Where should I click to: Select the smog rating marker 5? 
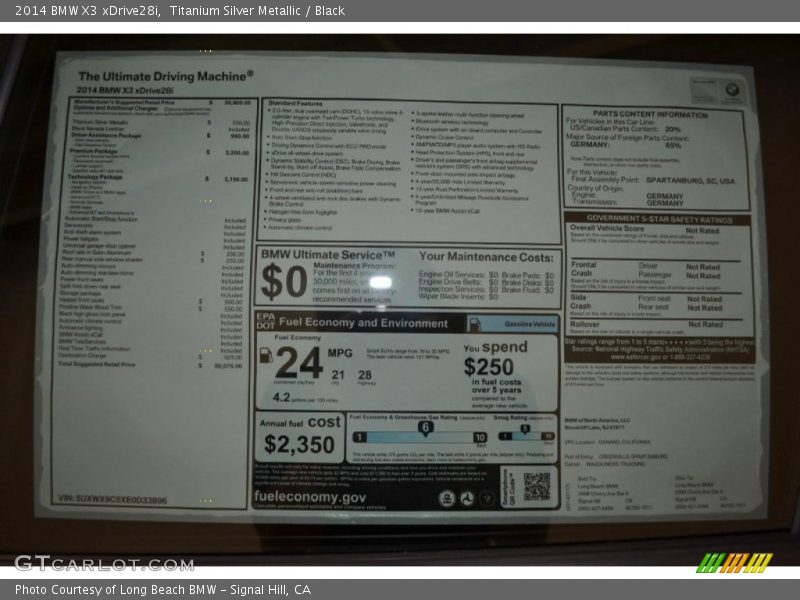point(525,430)
